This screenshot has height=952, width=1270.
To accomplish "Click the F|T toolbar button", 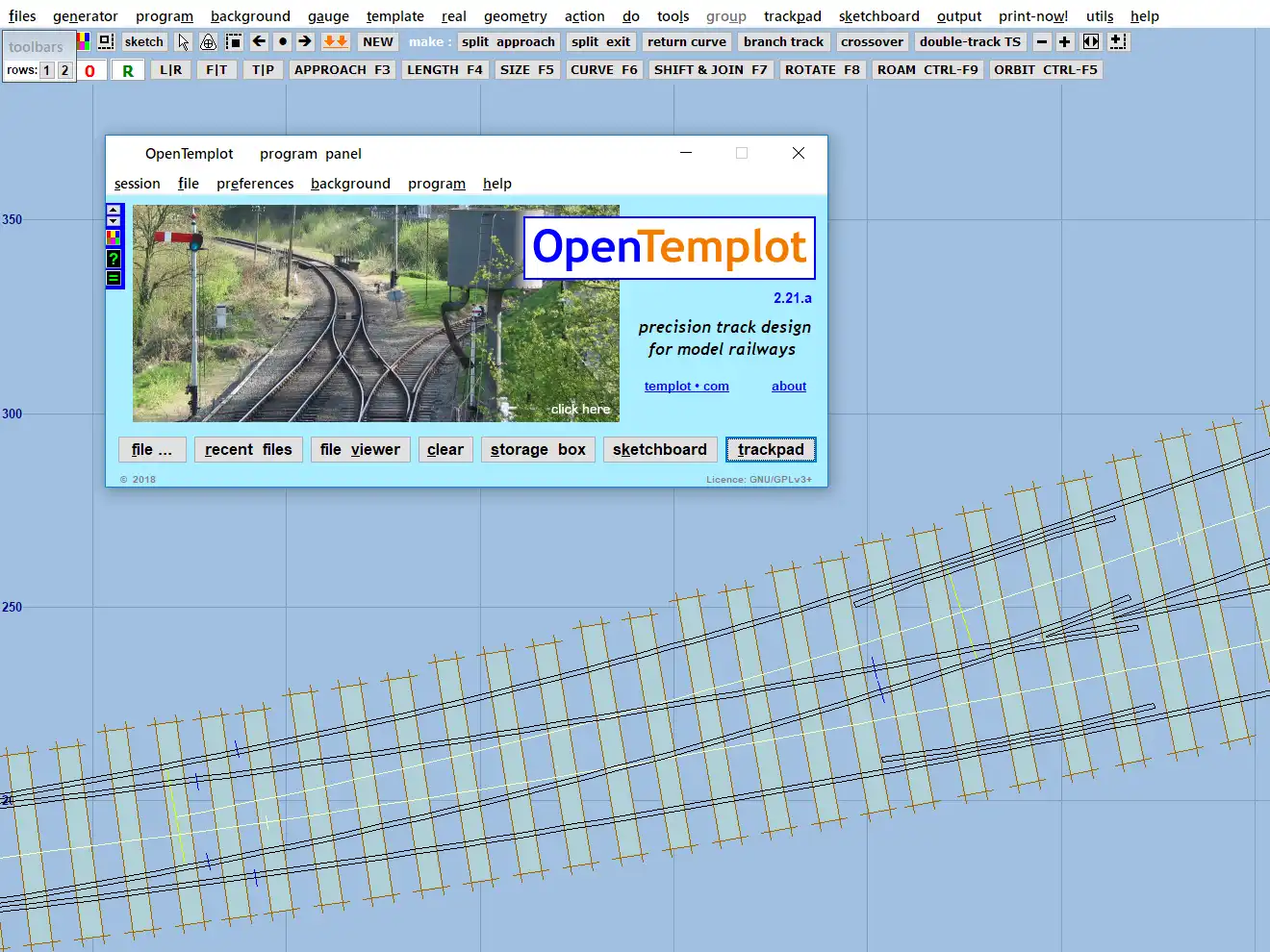I will (217, 70).
